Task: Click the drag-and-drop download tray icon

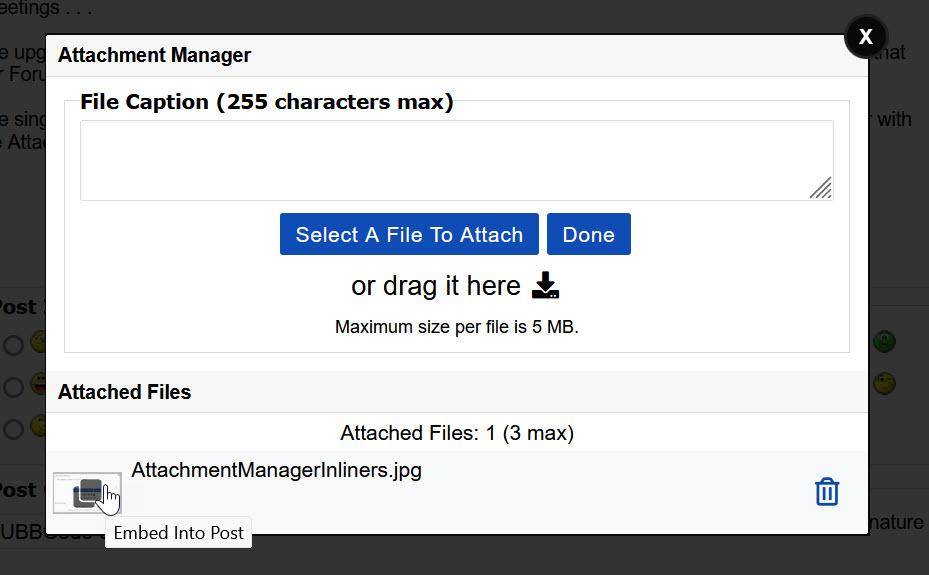Action: [545, 286]
